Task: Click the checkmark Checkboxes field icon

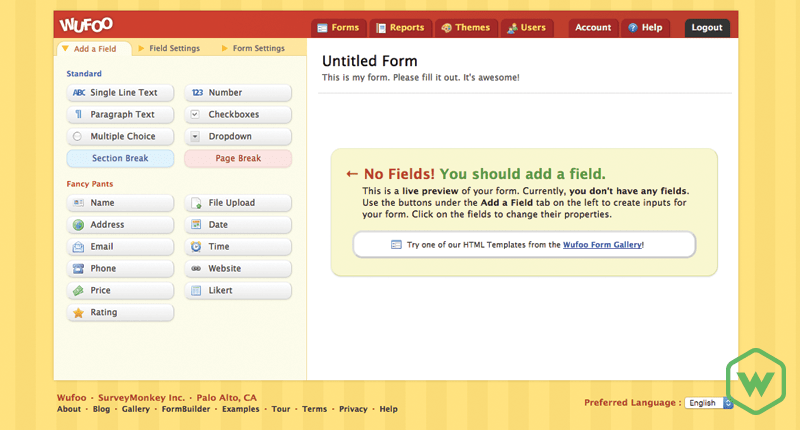Action: pyautogui.click(x=195, y=114)
